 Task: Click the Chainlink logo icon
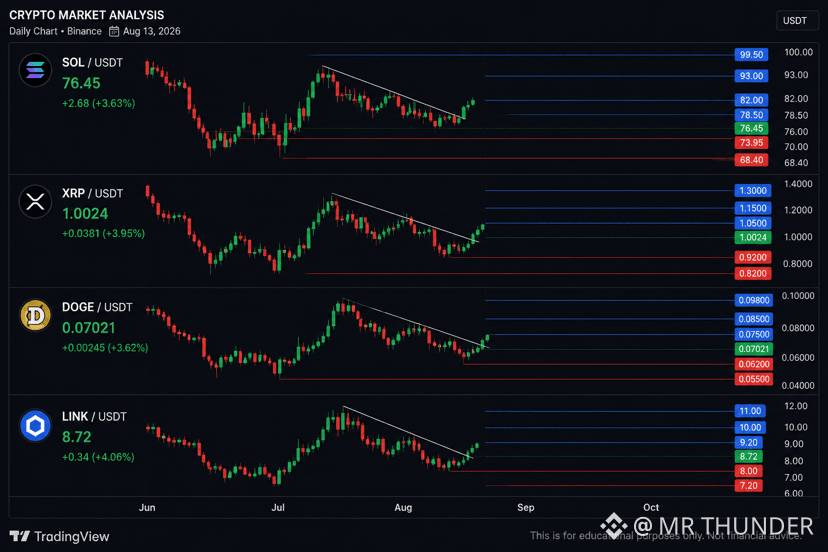[35, 425]
